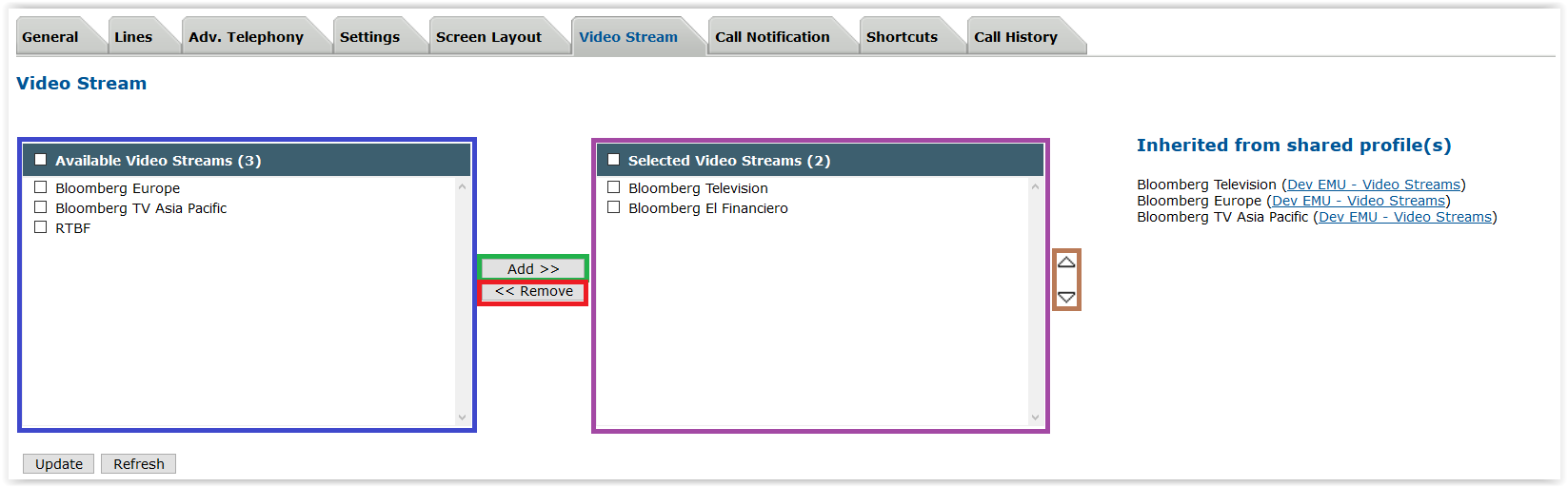
Task: Check the RTBF checkbox
Action: (41, 227)
